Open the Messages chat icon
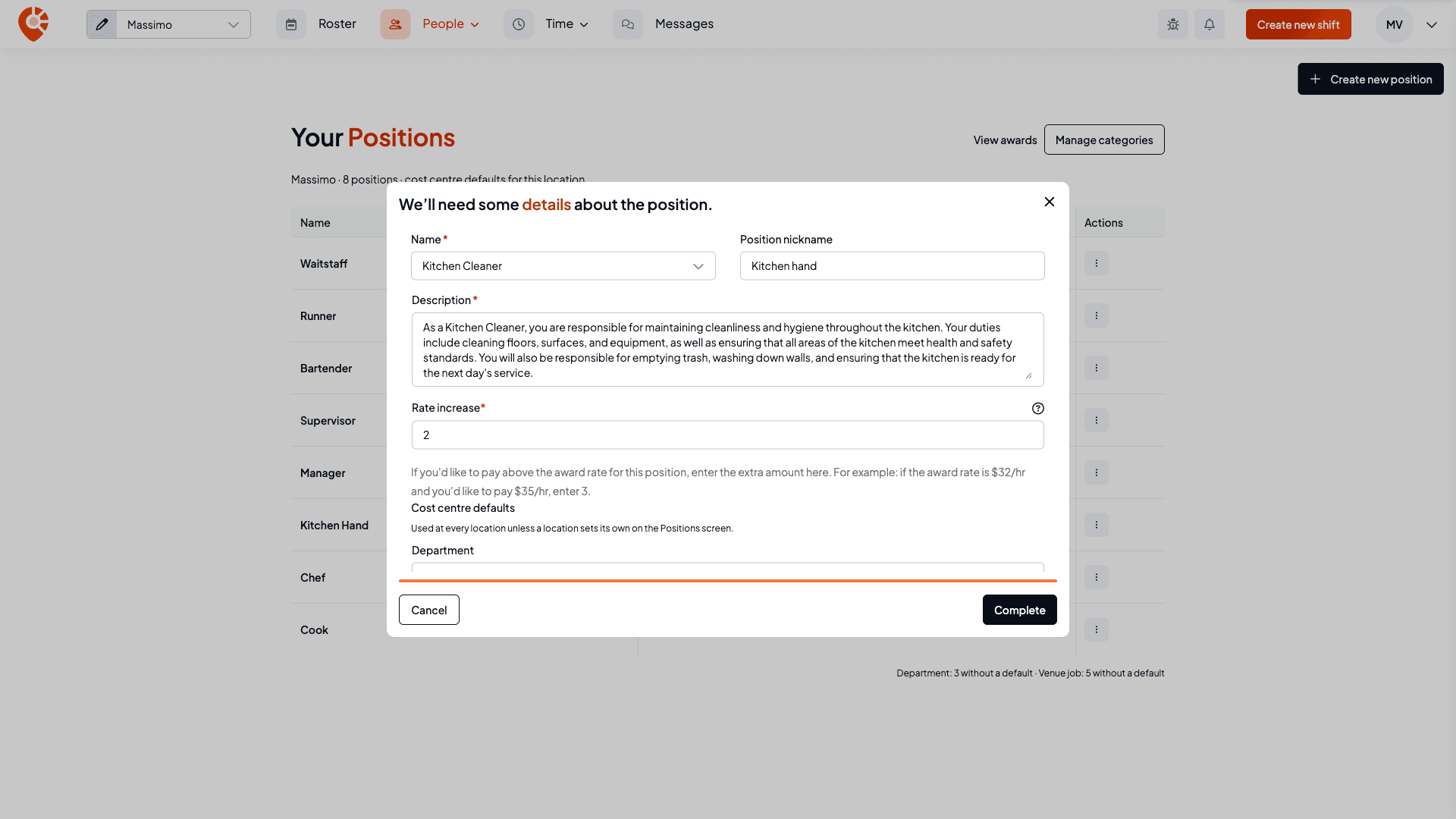The width and height of the screenshot is (1456, 819). [628, 24]
